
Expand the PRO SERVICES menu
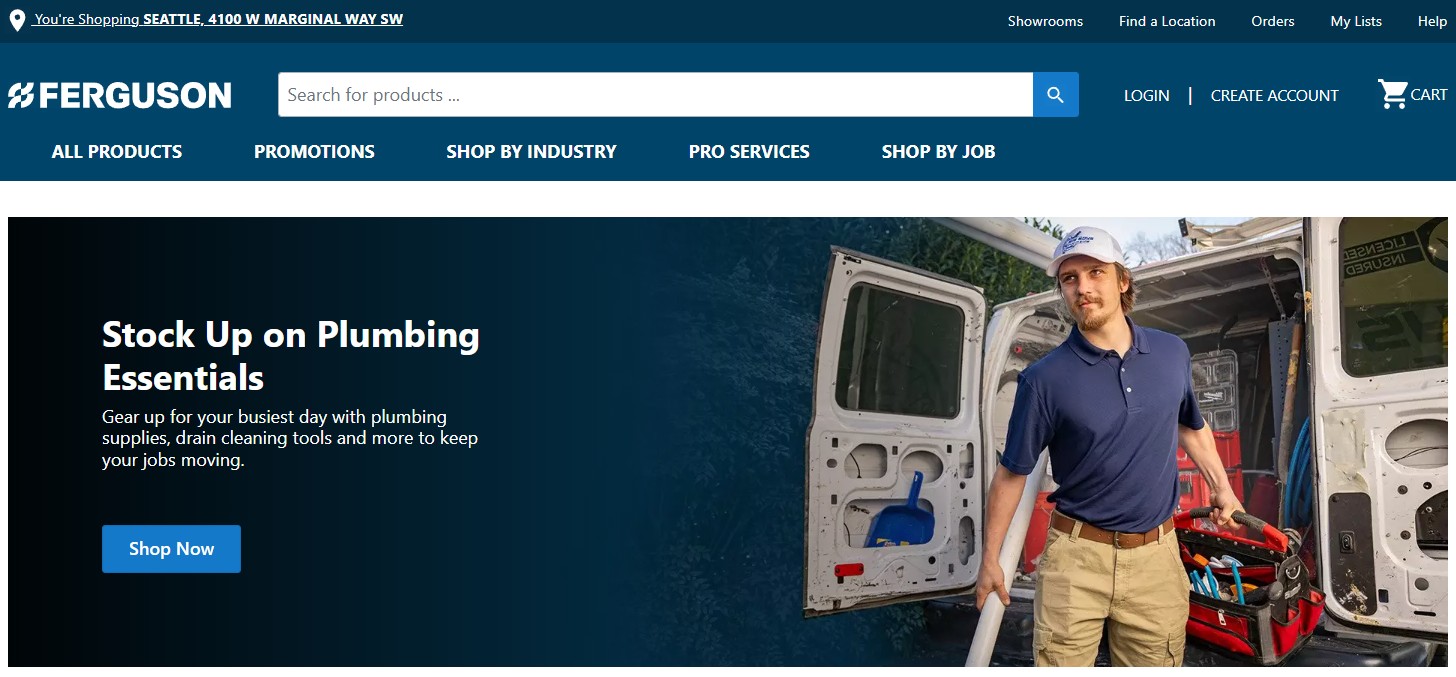749,152
